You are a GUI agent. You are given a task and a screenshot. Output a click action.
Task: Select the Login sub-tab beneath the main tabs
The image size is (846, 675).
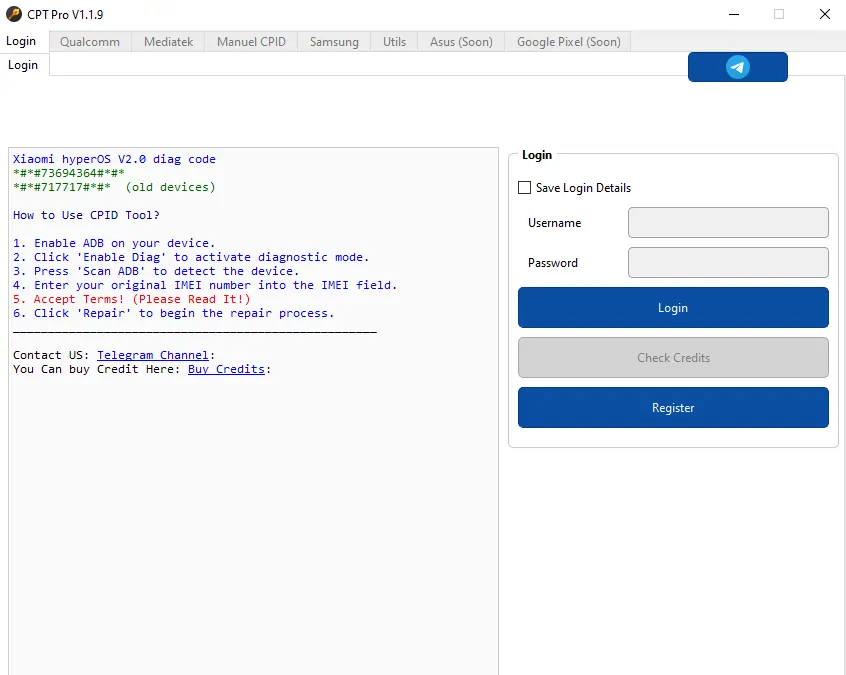pos(23,65)
